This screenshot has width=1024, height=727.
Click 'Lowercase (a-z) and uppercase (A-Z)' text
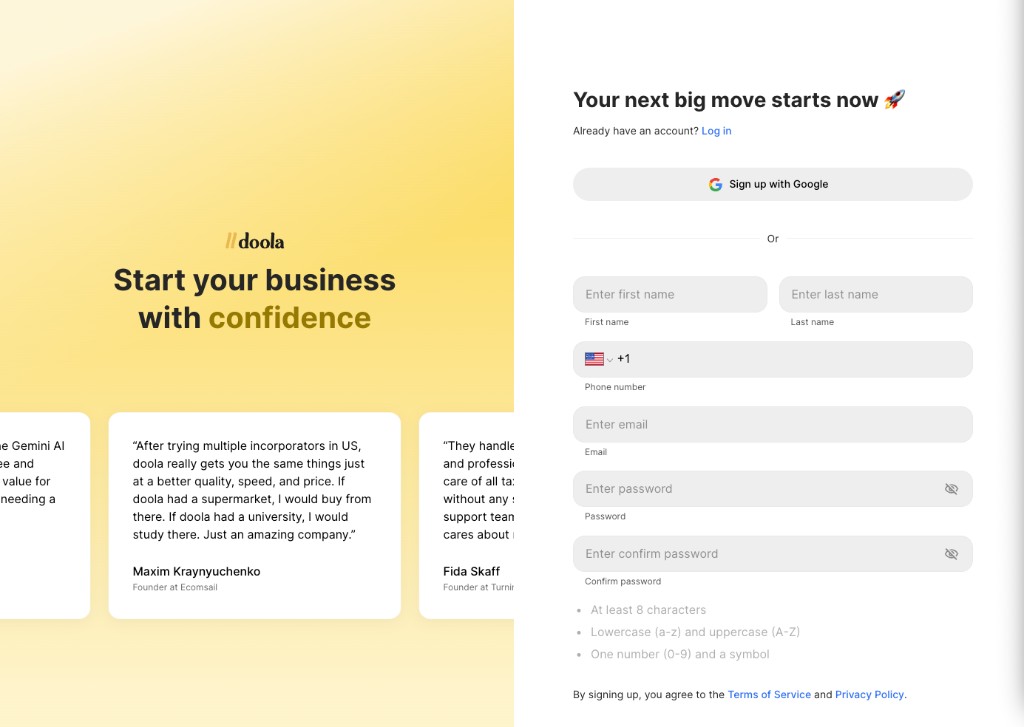695,632
